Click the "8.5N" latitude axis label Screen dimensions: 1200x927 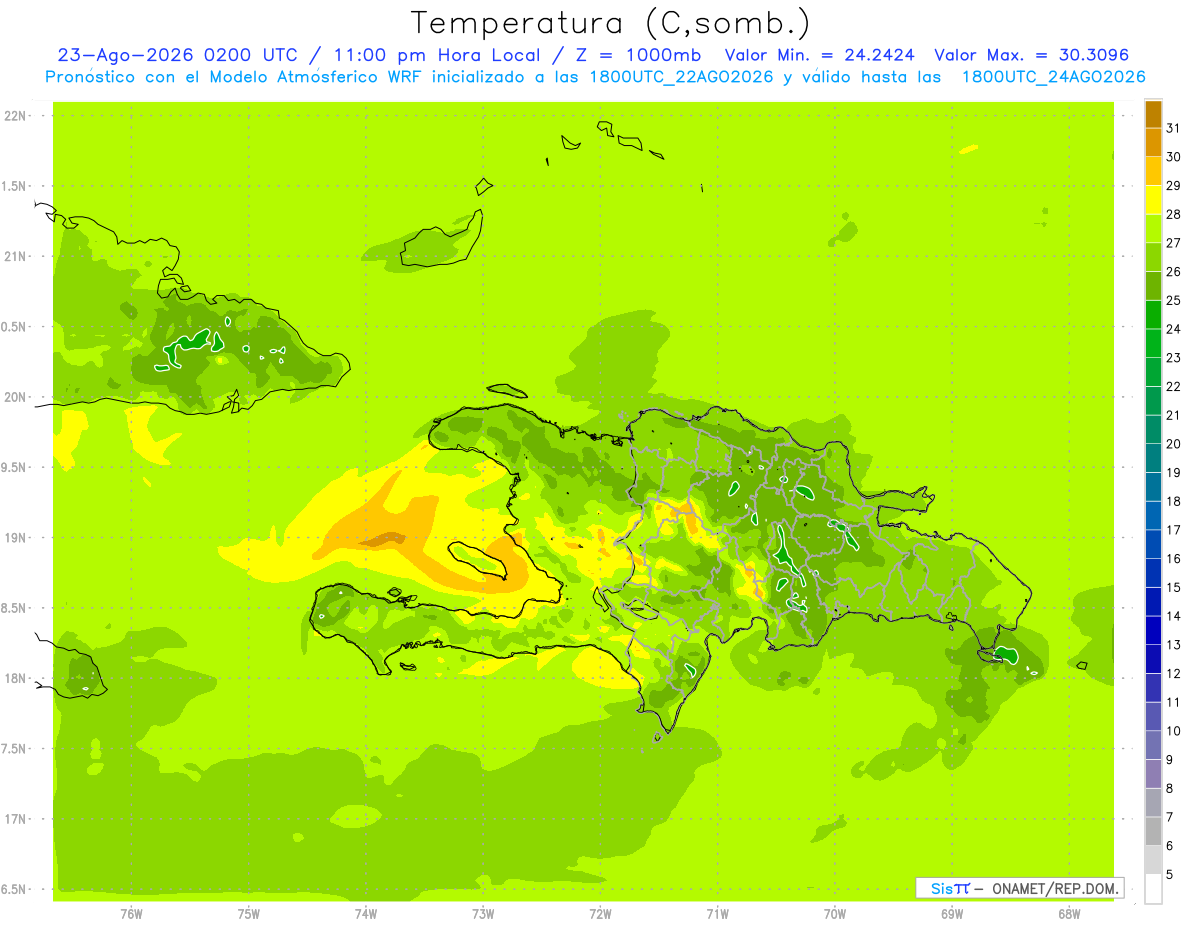tap(14, 608)
